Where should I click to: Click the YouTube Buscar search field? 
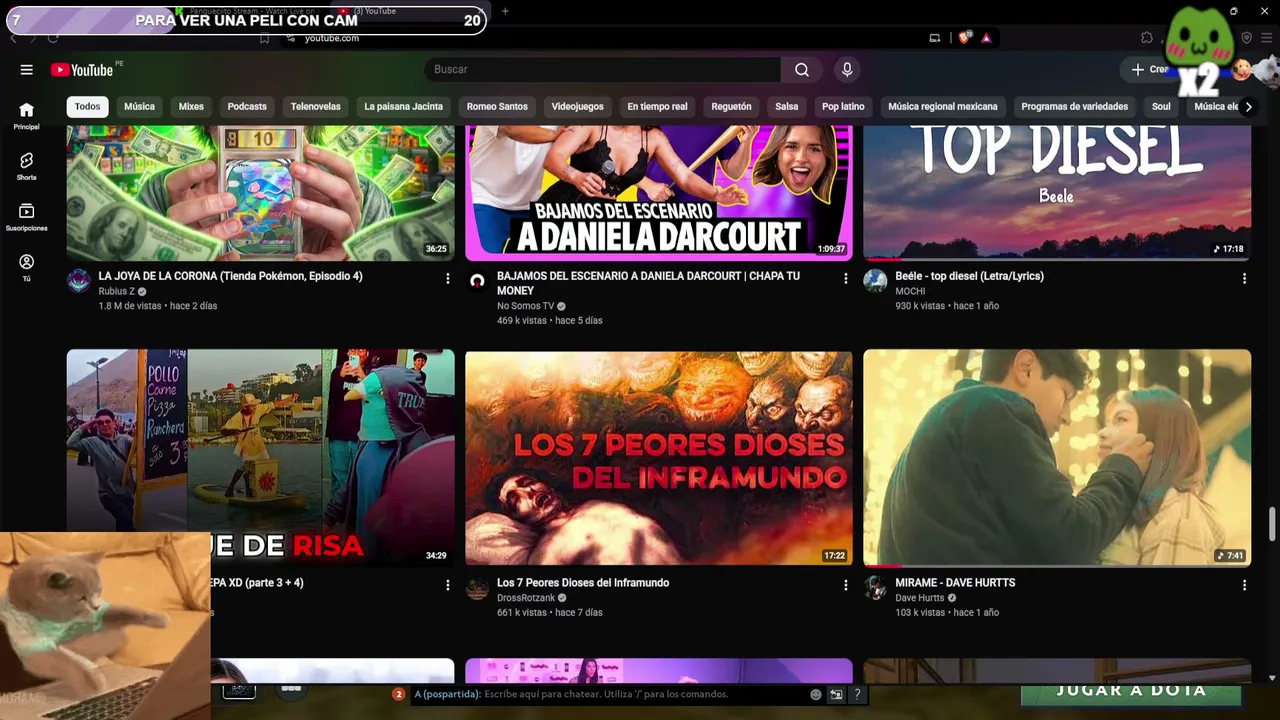click(x=603, y=70)
